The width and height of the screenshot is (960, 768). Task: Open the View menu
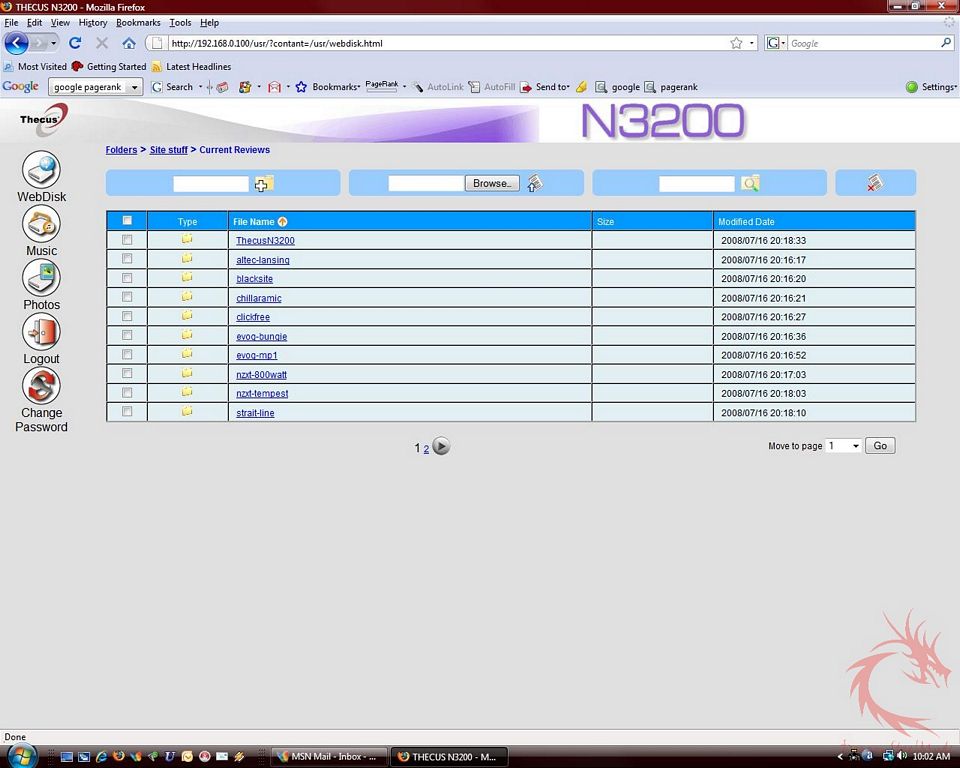(60, 23)
